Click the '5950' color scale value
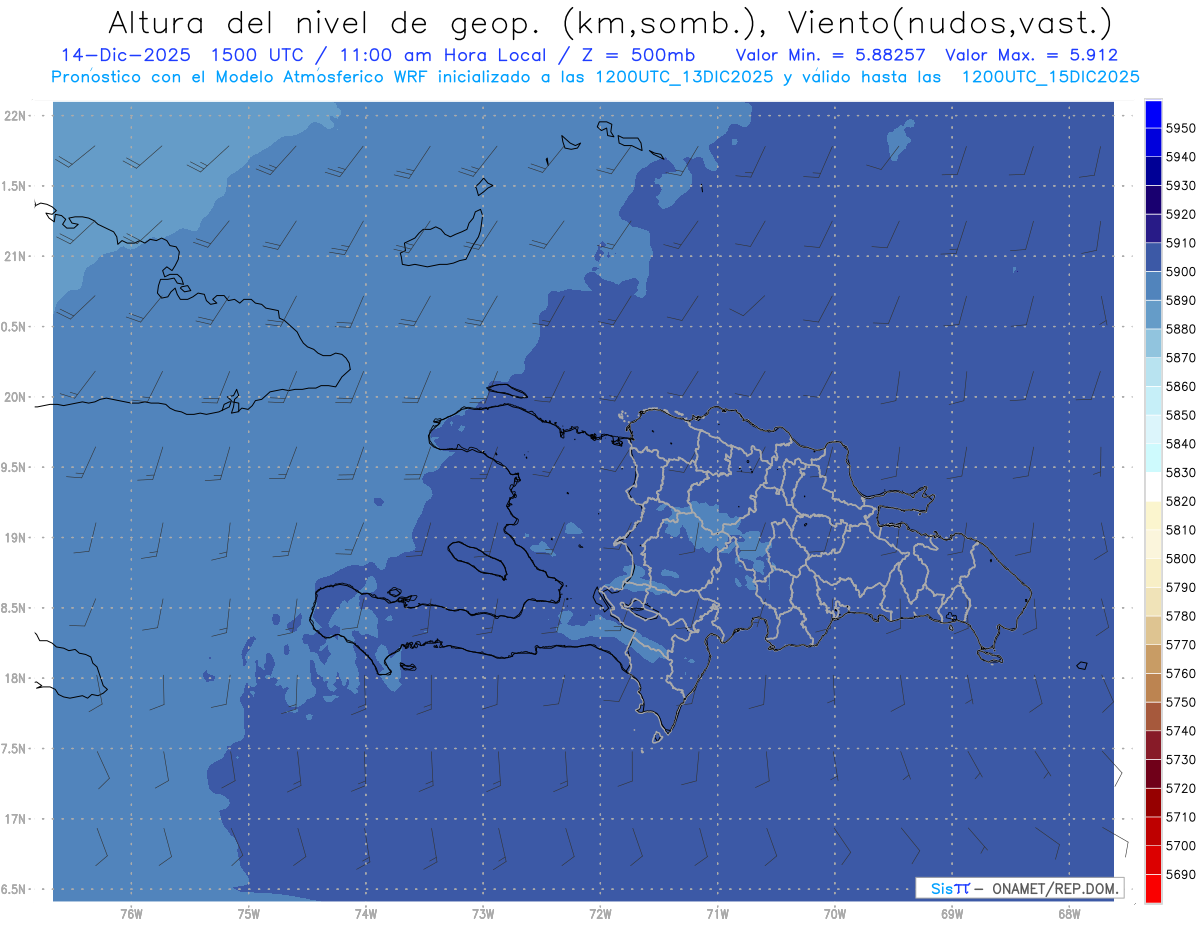The width and height of the screenshot is (1200, 927). tap(1181, 129)
